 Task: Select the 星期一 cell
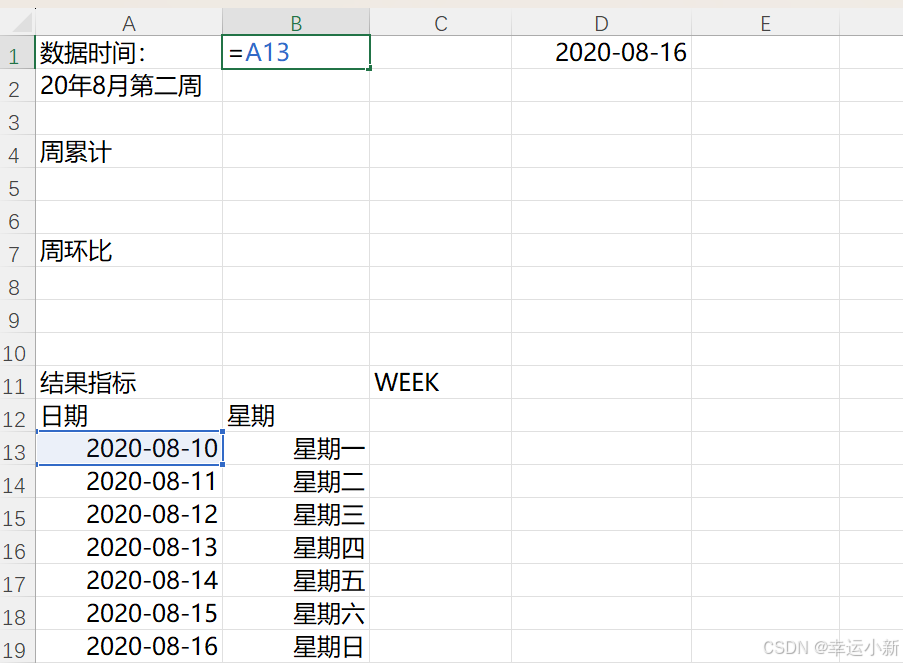pos(296,448)
